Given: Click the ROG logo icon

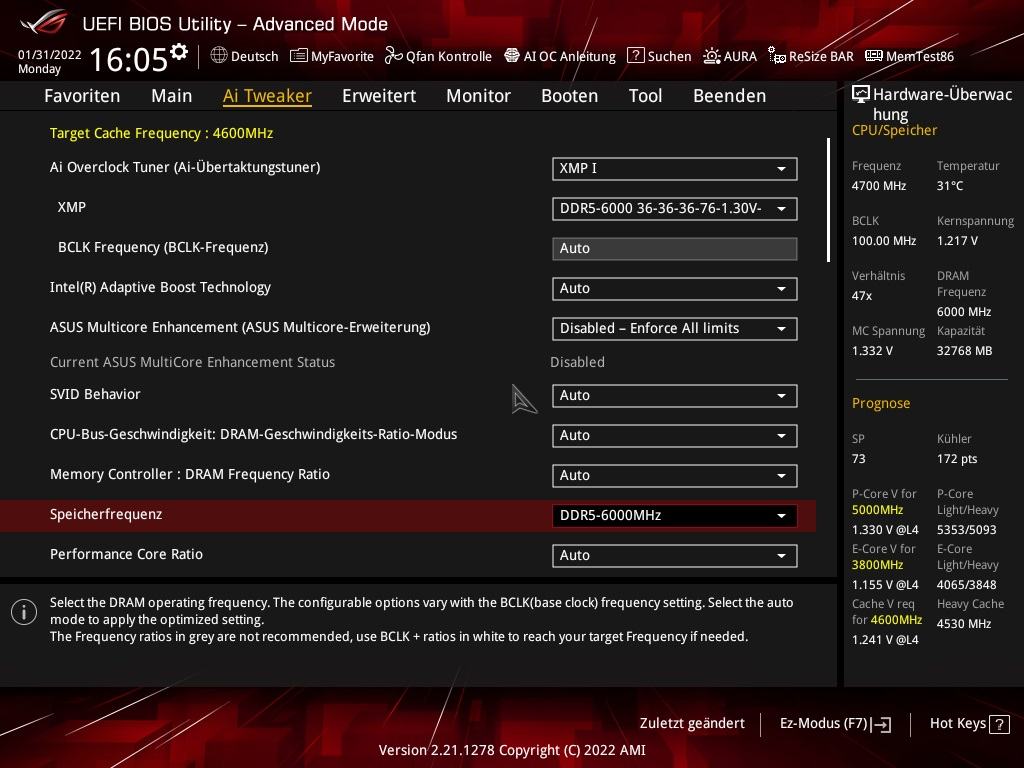Looking at the screenshot, I should [x=44, y=22].
